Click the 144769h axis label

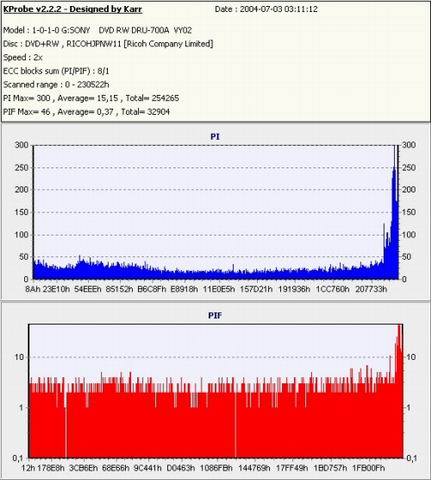[x=254, y=468]
